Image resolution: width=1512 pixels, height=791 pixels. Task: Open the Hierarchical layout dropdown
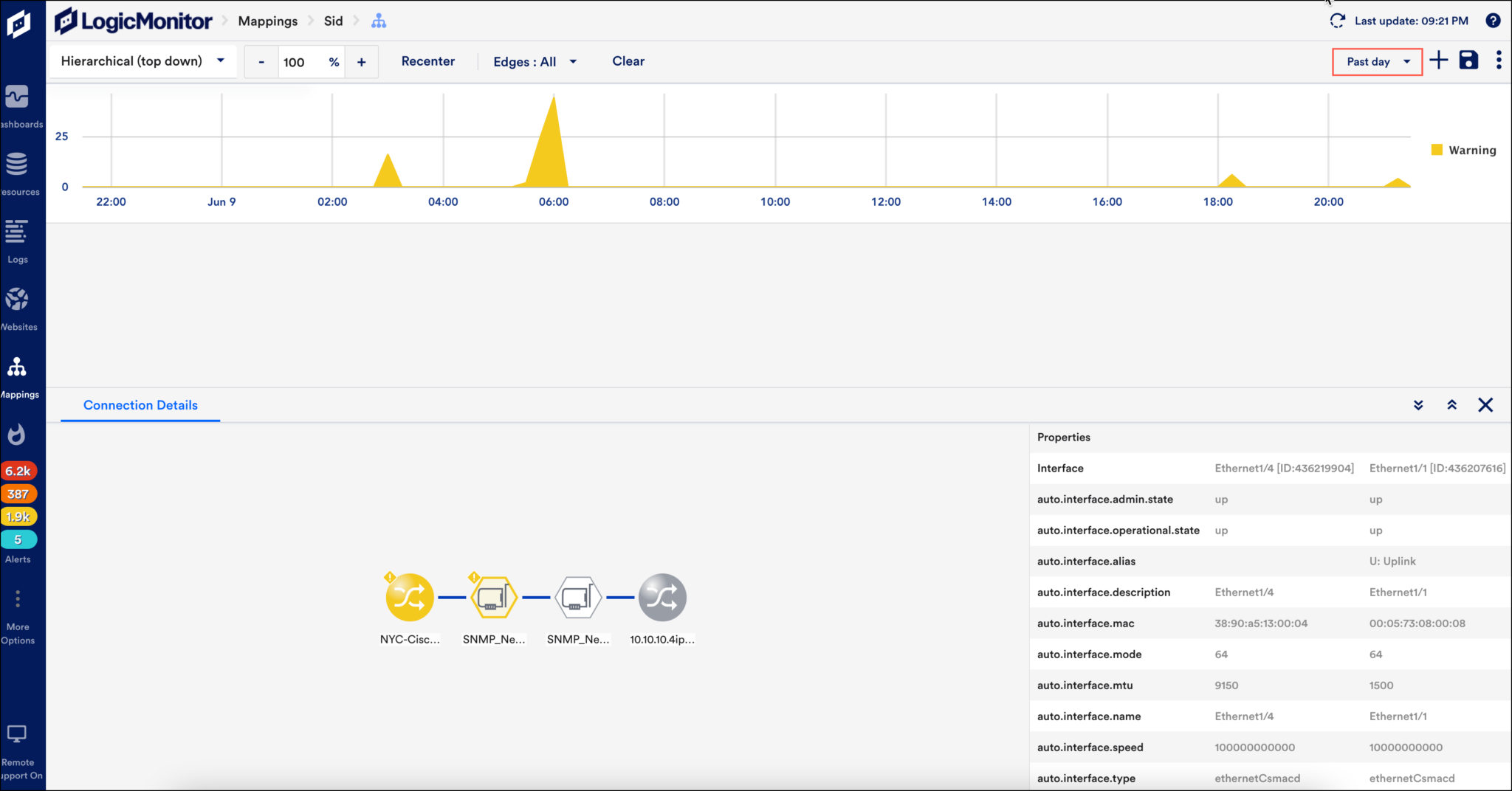pyautogui.click(x=142, y=61)
